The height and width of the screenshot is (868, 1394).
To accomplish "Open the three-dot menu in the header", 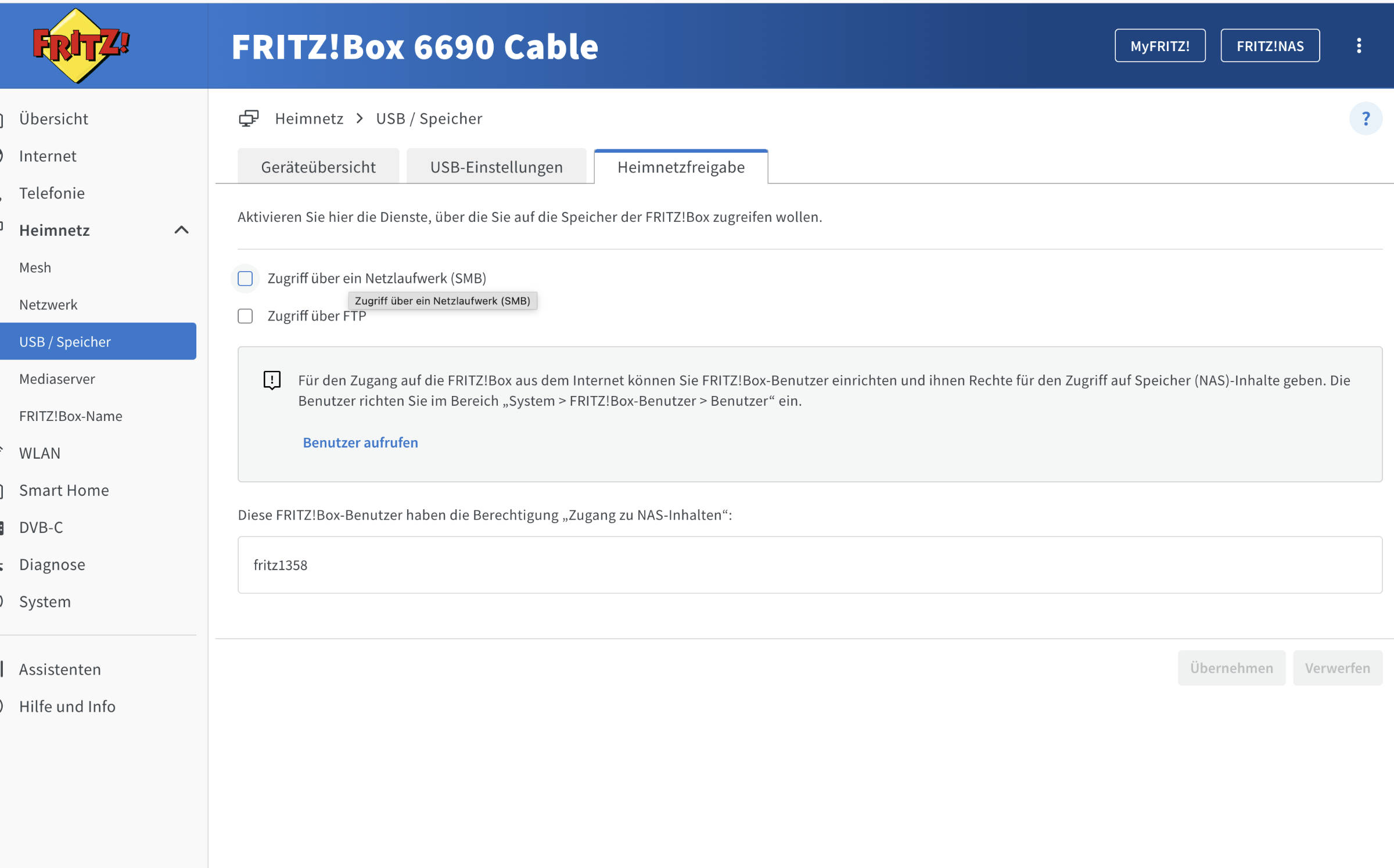I will pyautogui.click(x=1359, y=45).
